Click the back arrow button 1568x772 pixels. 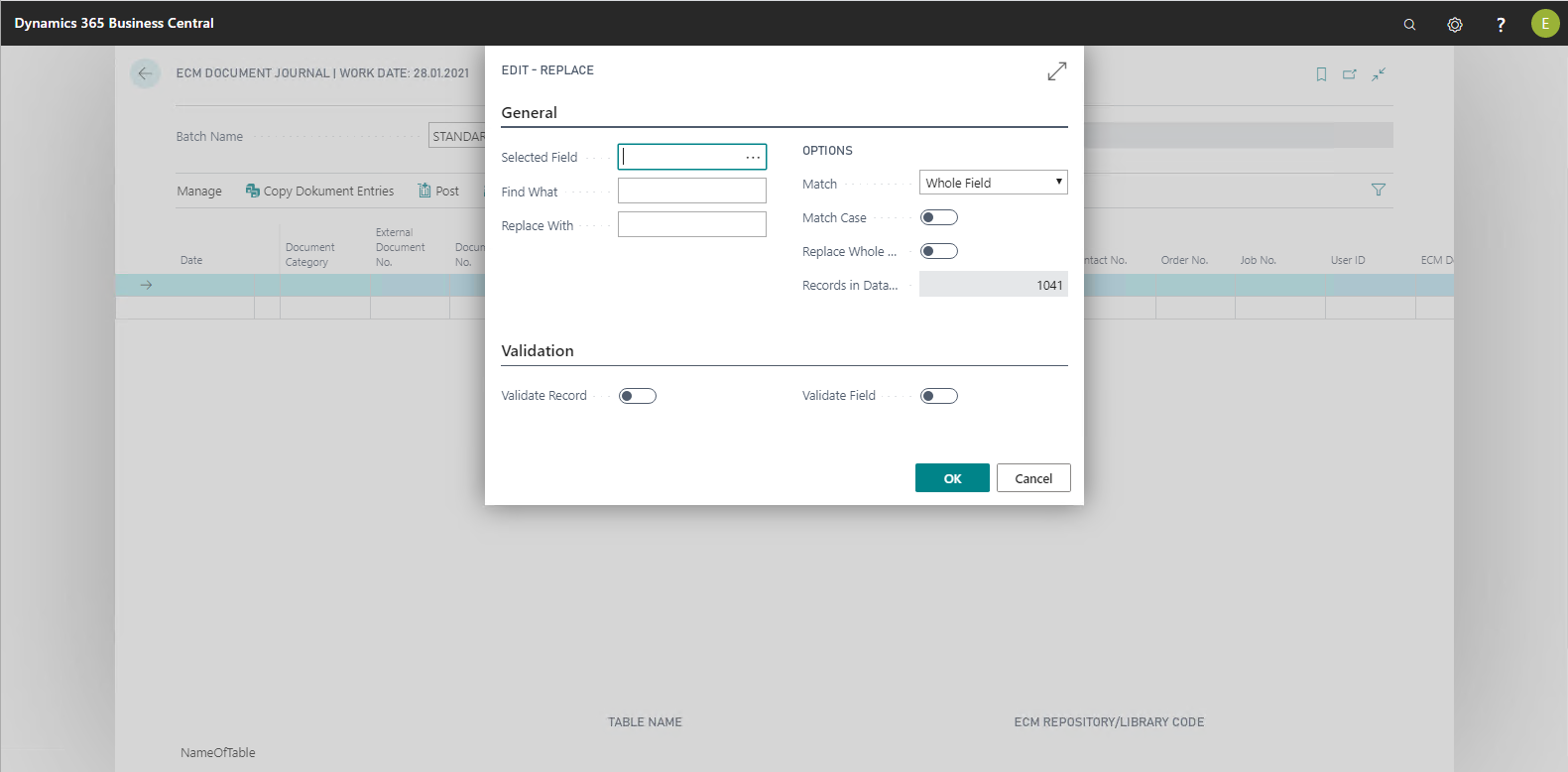(145, 73)
